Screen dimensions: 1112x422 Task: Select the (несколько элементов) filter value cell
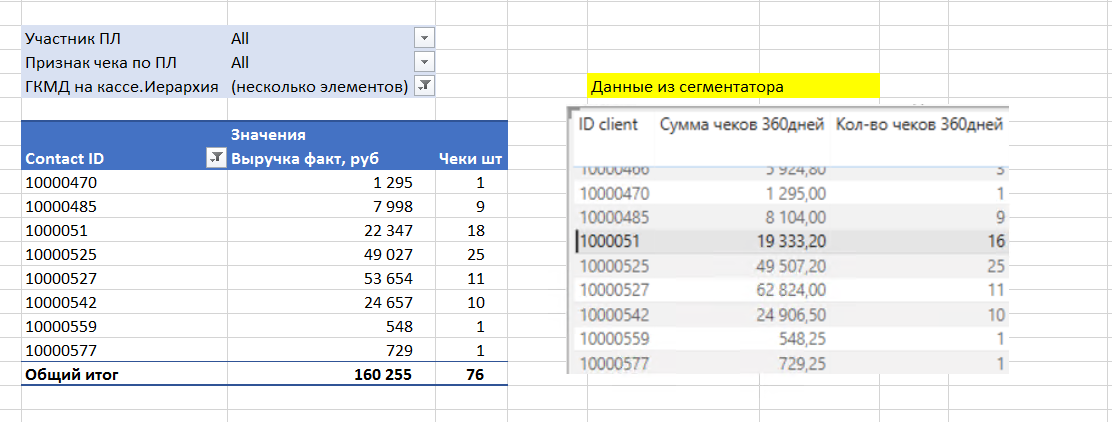[317, 86]
